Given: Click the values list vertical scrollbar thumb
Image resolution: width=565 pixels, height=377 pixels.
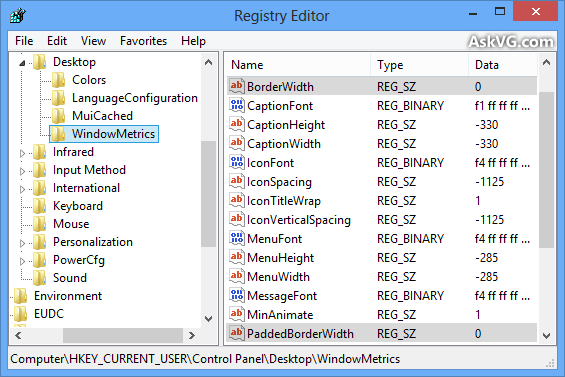Looking at the screenshot, I should (x=546, y=170).
